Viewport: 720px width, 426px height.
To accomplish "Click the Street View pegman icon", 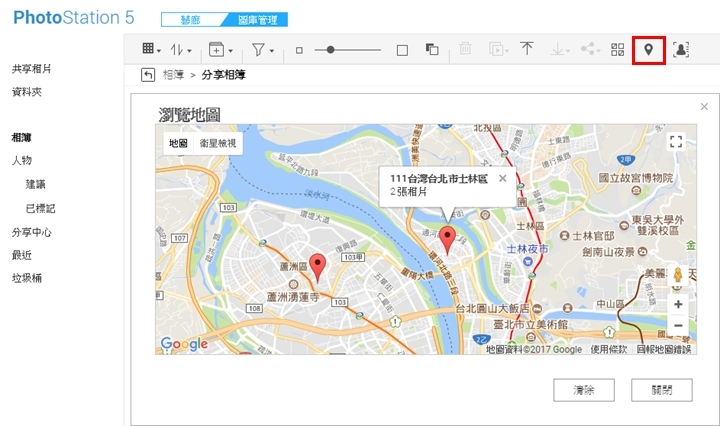I will click(x=678, y=275).
